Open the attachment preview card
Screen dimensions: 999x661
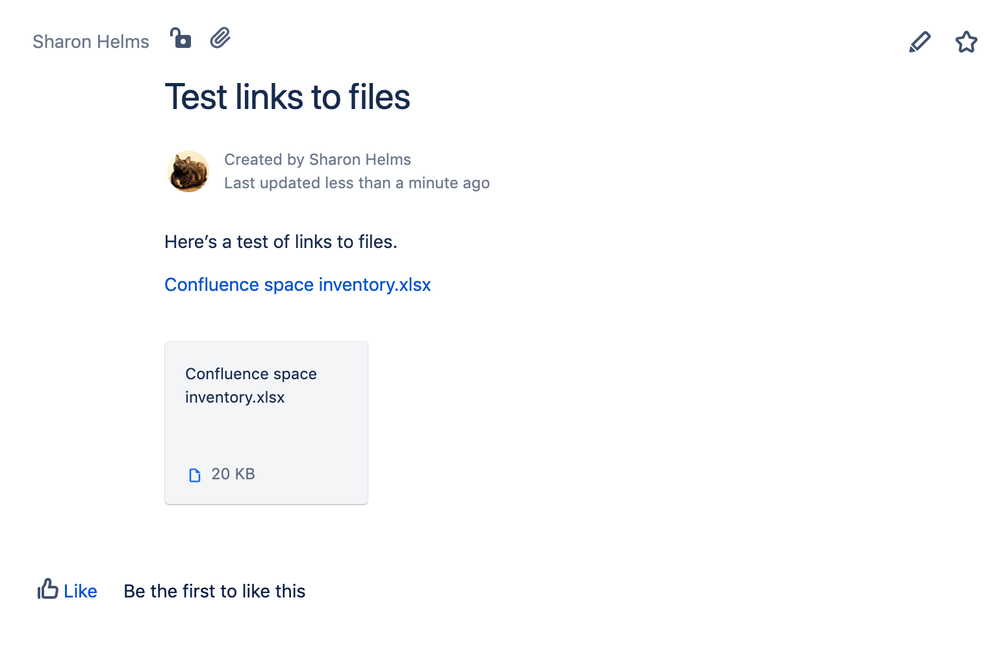266,422
